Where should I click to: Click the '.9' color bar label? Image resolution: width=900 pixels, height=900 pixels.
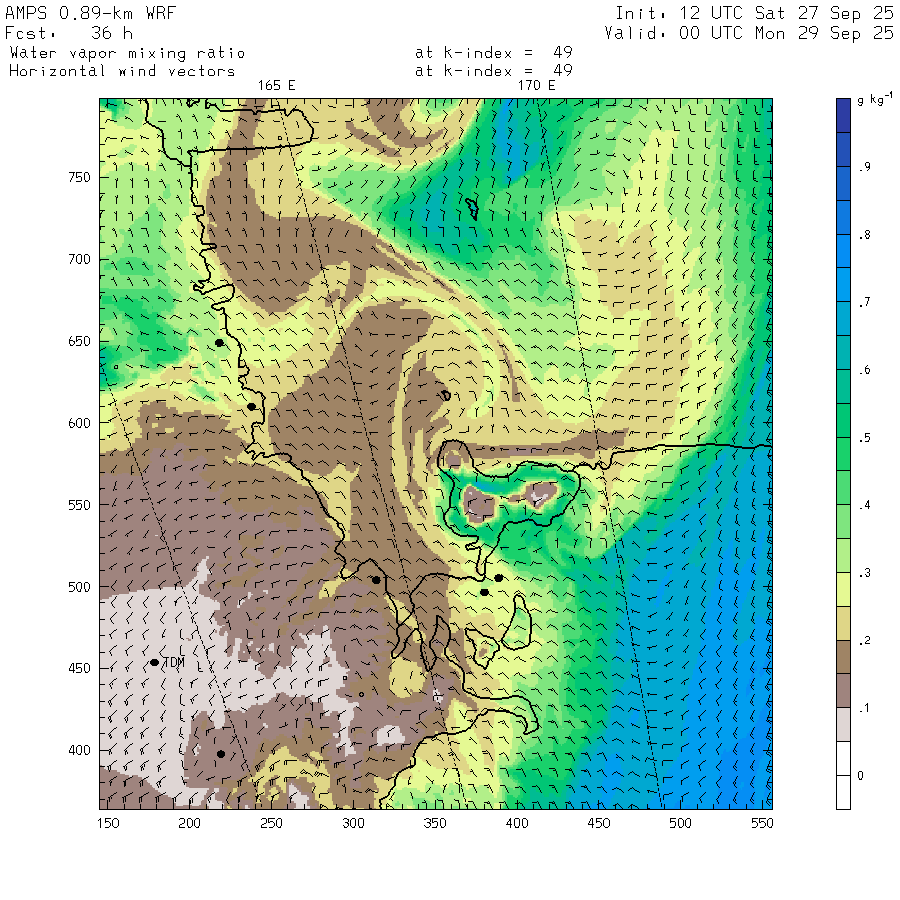(x=864, y=167)
